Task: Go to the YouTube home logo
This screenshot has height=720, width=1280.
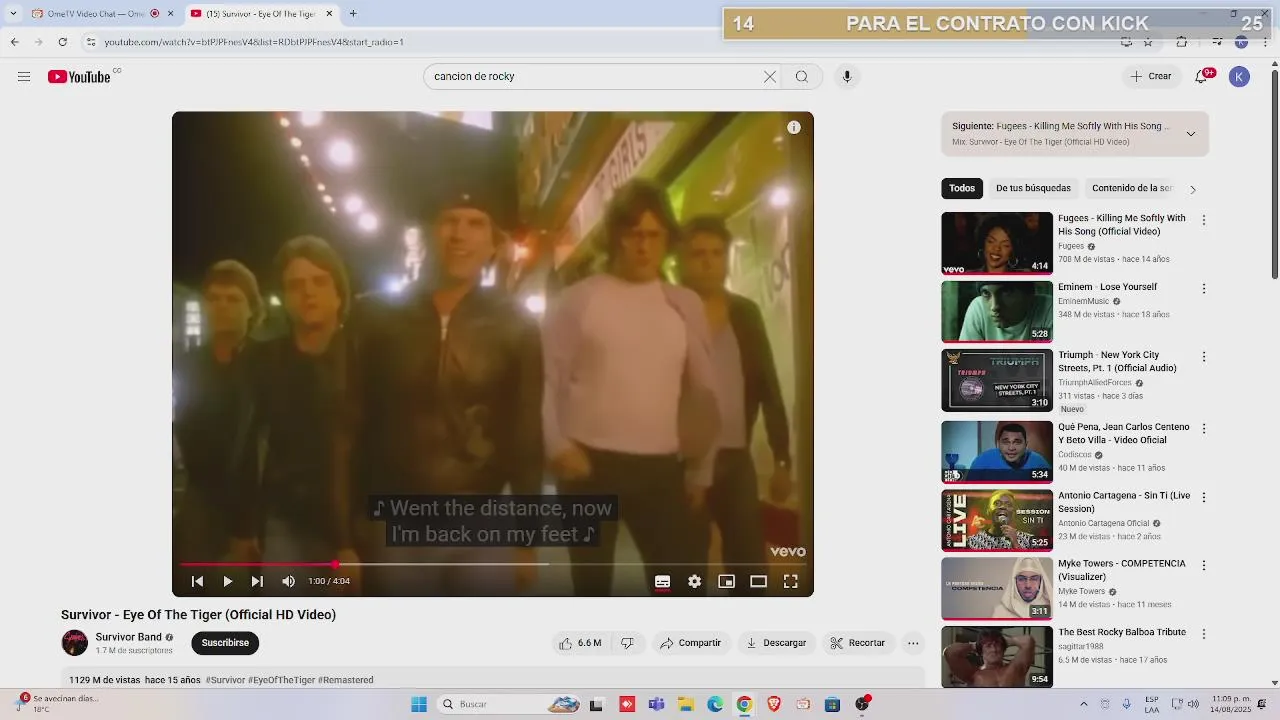Action: tap(79, 77)
